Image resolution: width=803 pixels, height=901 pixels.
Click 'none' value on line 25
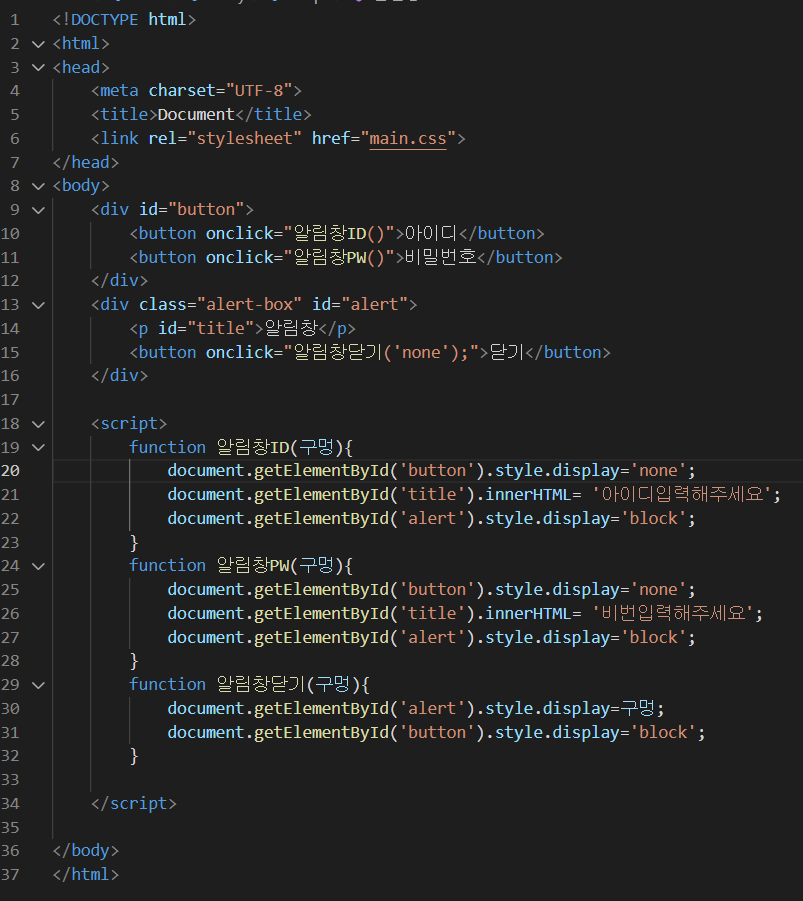658,590
